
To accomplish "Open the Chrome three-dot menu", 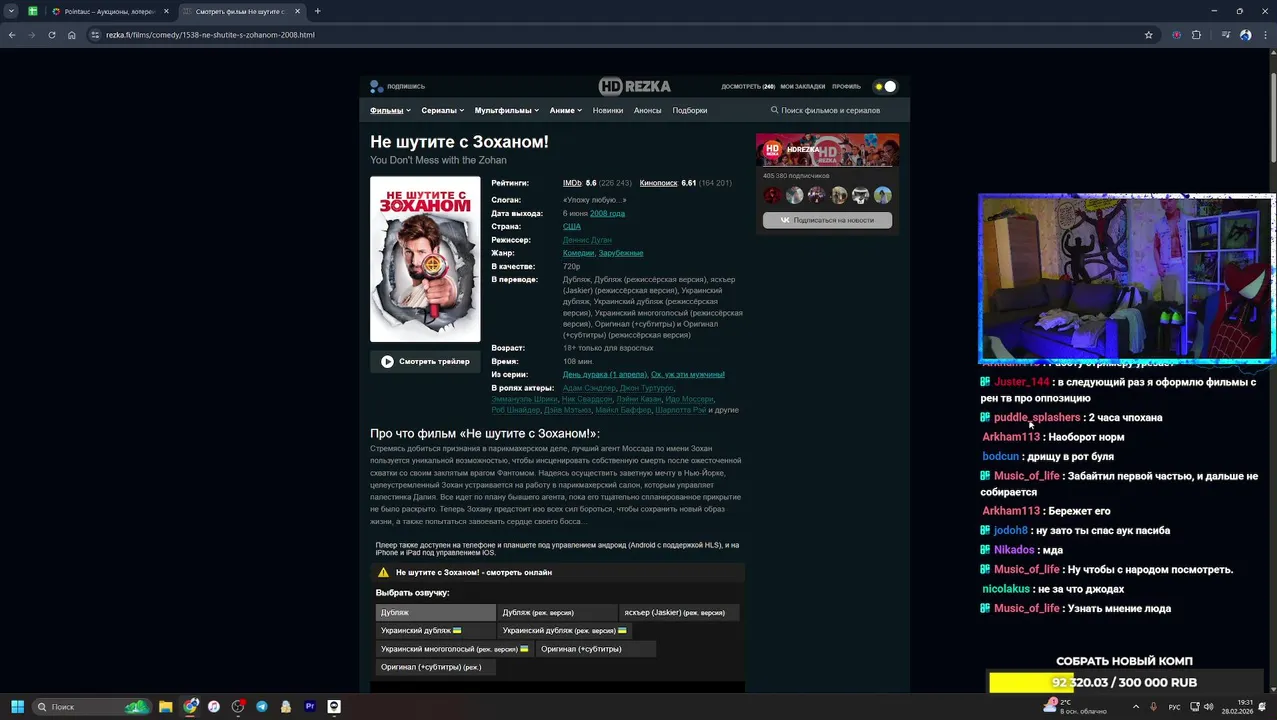I will click(1265, 35).
